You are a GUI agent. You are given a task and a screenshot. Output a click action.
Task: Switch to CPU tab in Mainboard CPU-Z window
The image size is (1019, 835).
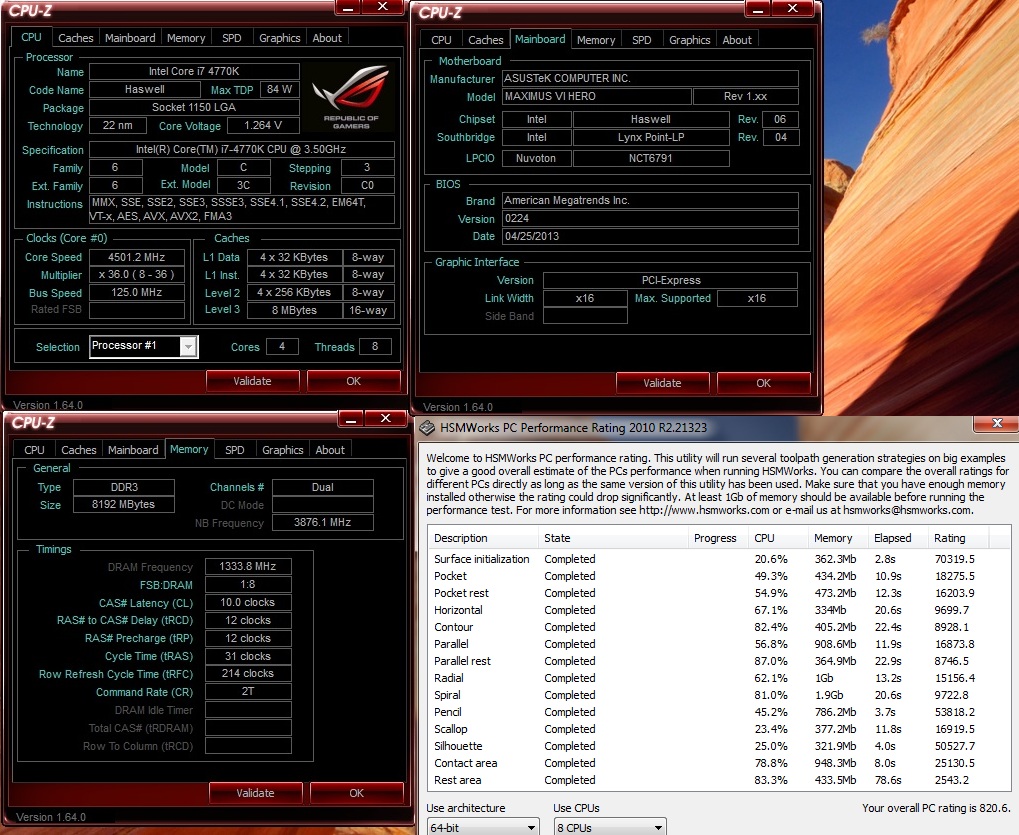pyautogui.click(x=441, y=40)
